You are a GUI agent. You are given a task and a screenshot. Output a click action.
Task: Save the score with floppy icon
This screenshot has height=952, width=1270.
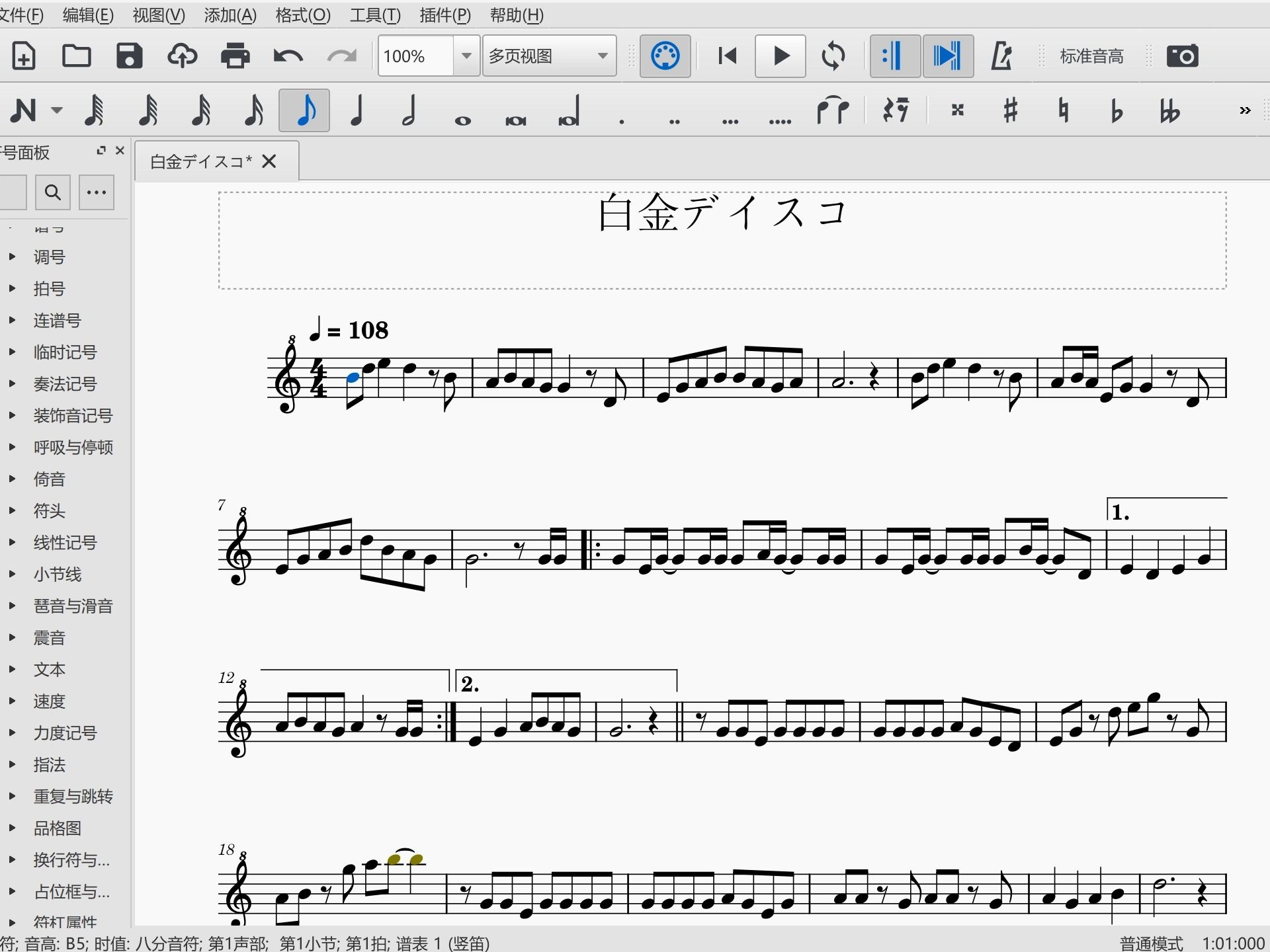[130, 56]
